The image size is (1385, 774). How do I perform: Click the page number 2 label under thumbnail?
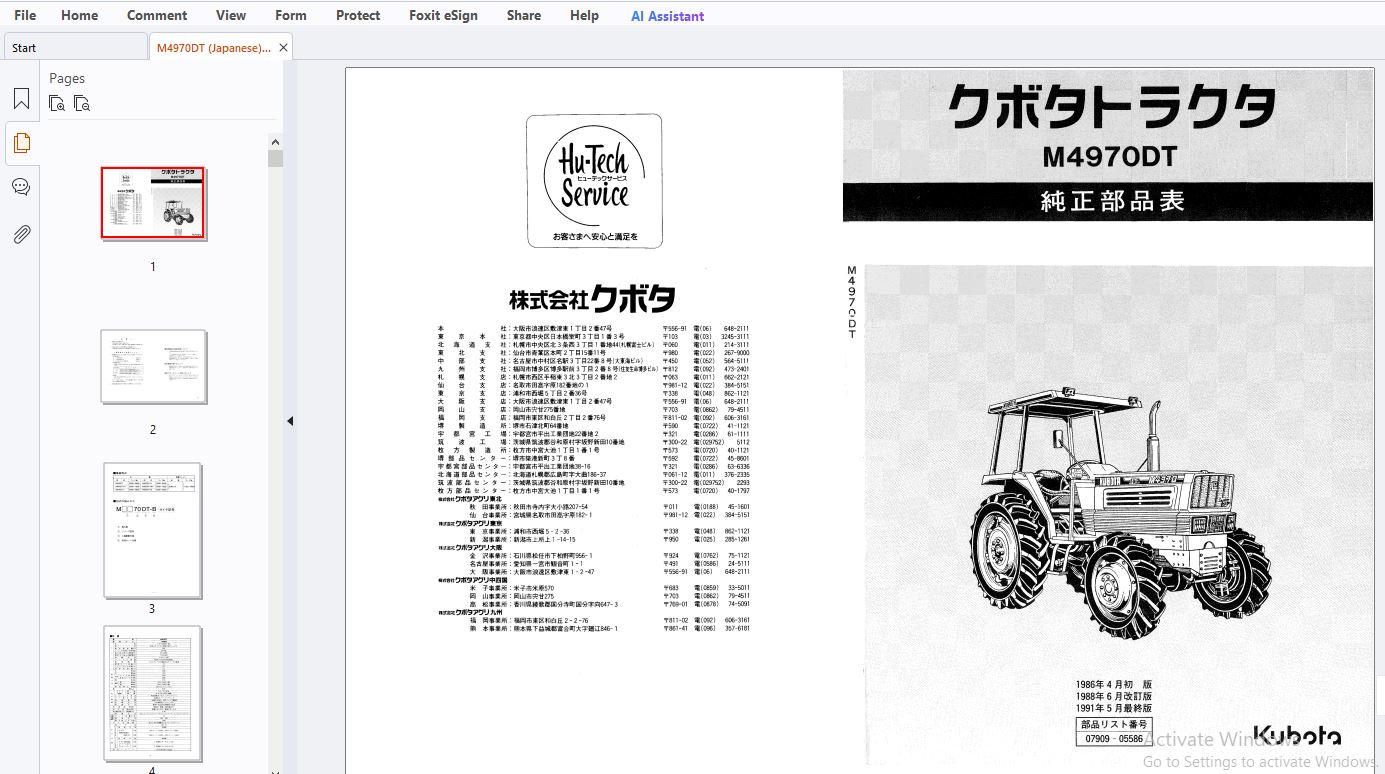click(x=153, y=430)
